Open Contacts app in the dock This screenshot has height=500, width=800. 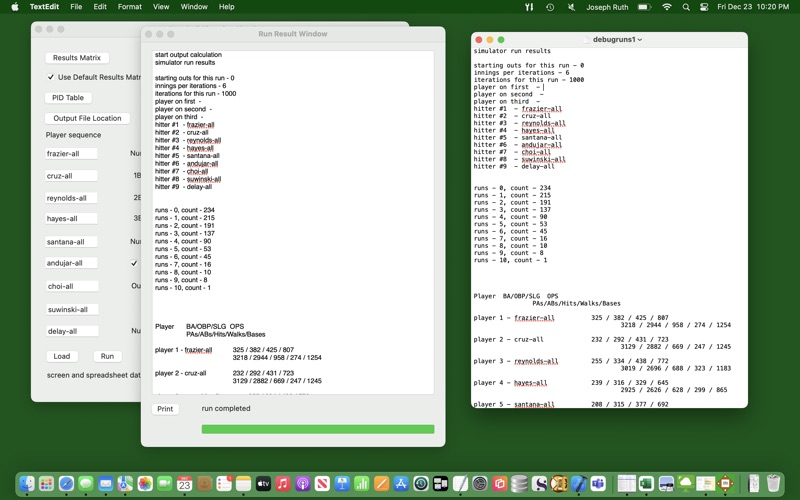204,483
